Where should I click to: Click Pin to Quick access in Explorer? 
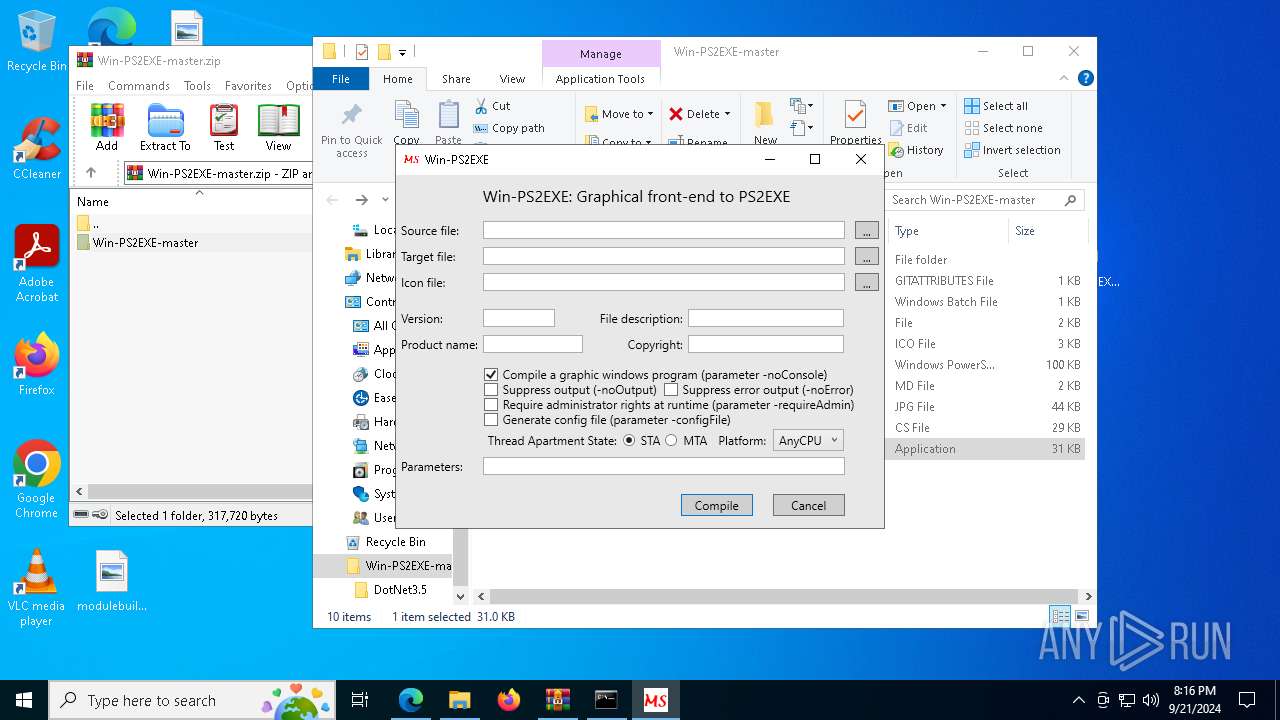click(351, 131)
